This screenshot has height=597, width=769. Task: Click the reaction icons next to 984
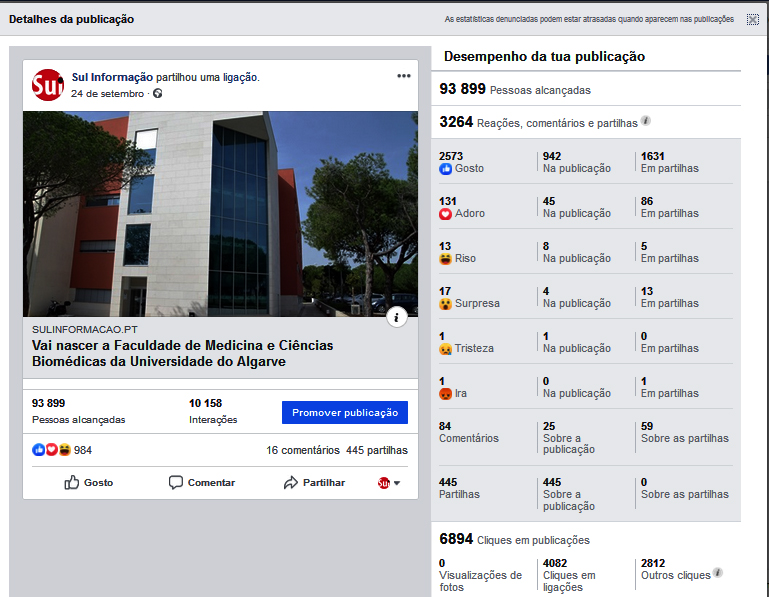point(51,450)
